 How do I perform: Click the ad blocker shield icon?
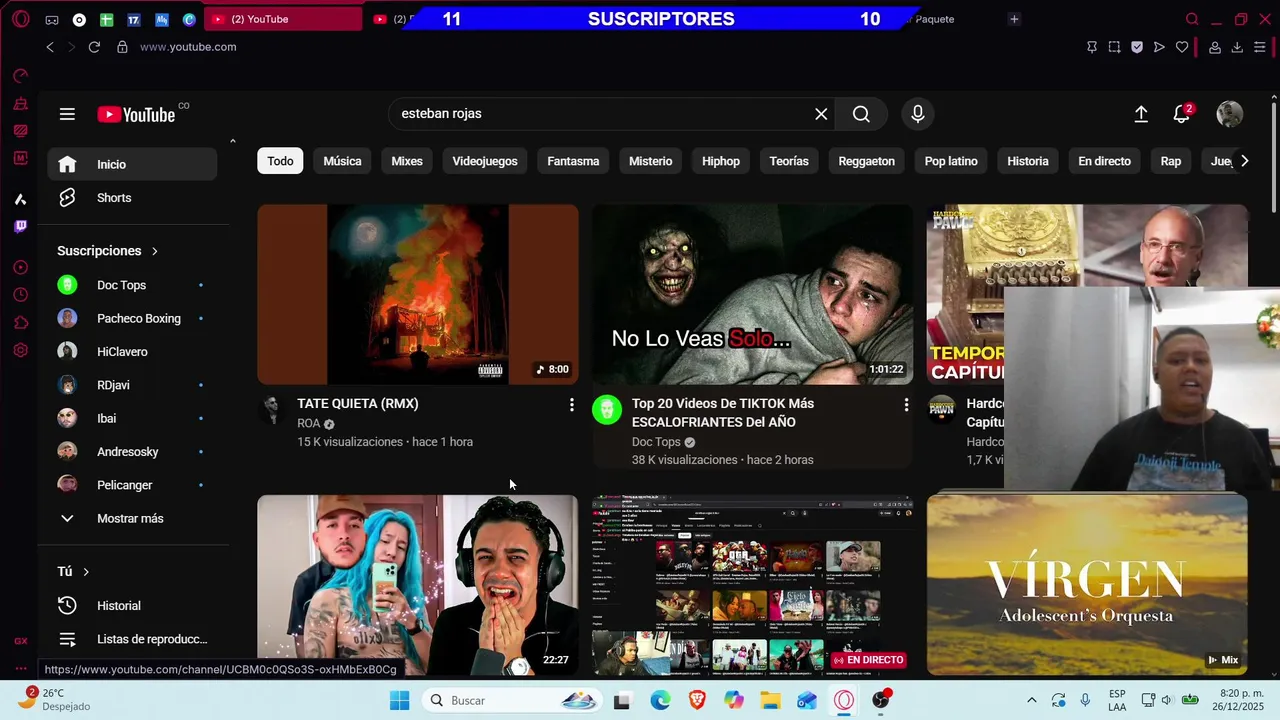click(x=1137, y=47)
